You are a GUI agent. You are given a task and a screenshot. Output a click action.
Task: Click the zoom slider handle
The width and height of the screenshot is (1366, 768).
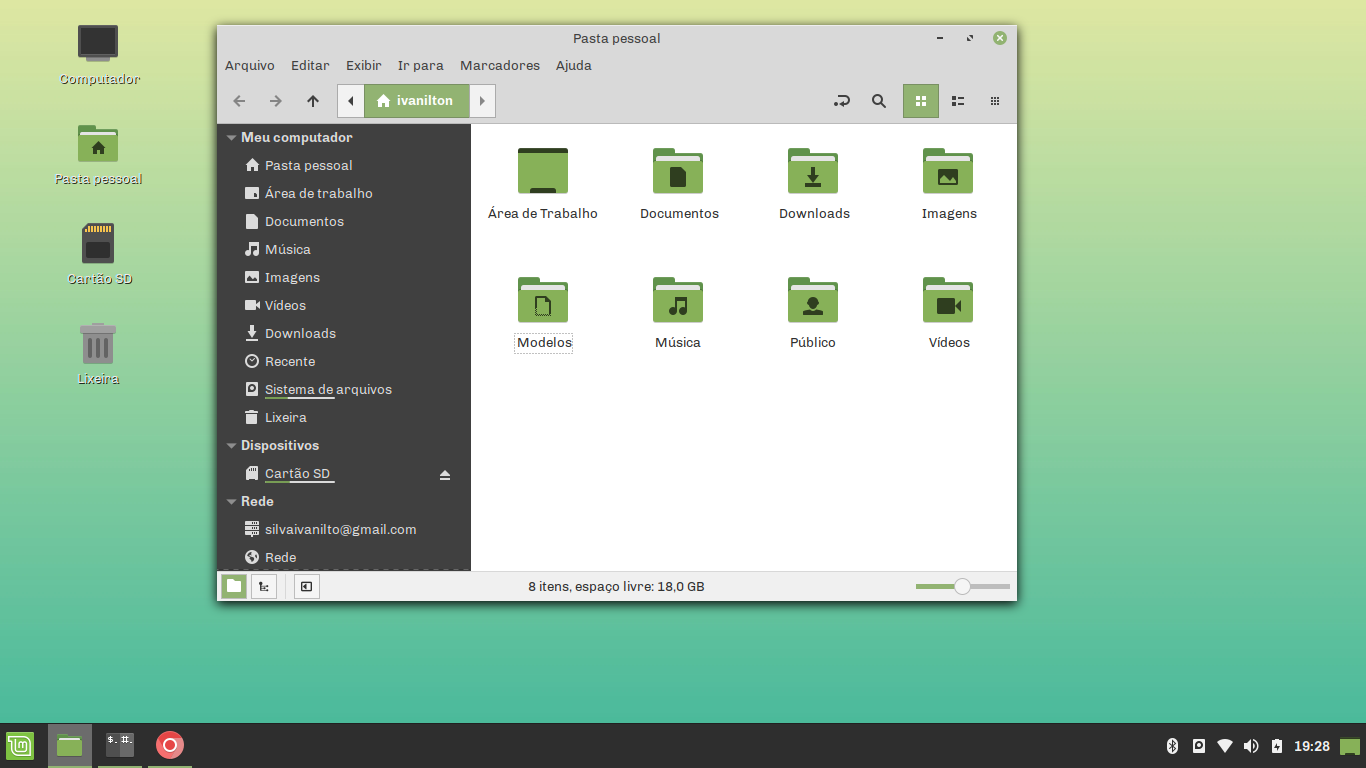(x=962, y=587)
